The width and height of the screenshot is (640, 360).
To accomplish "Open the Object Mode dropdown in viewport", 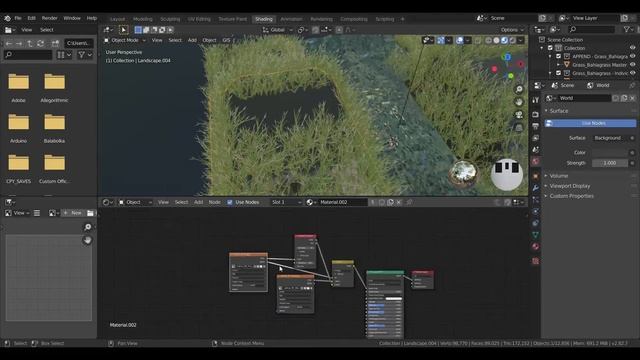I will click(x=124, y=40).
